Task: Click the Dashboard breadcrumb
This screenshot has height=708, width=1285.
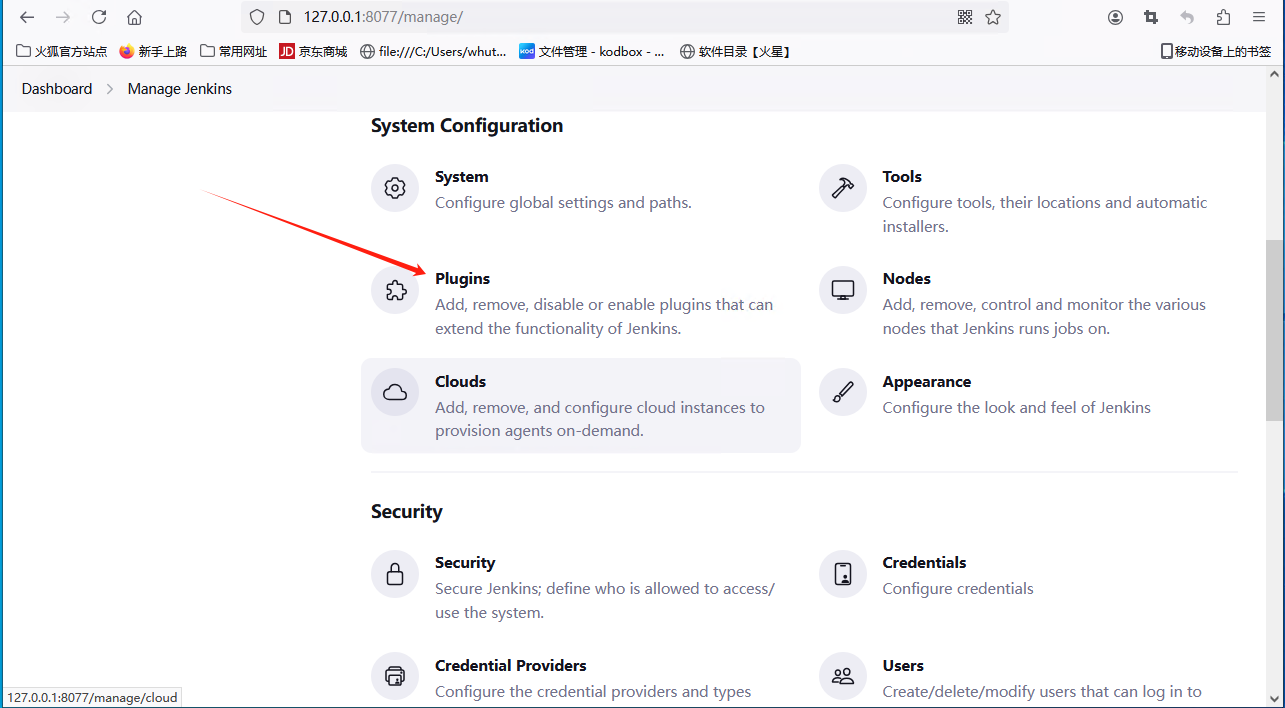Action: [57, 89]
